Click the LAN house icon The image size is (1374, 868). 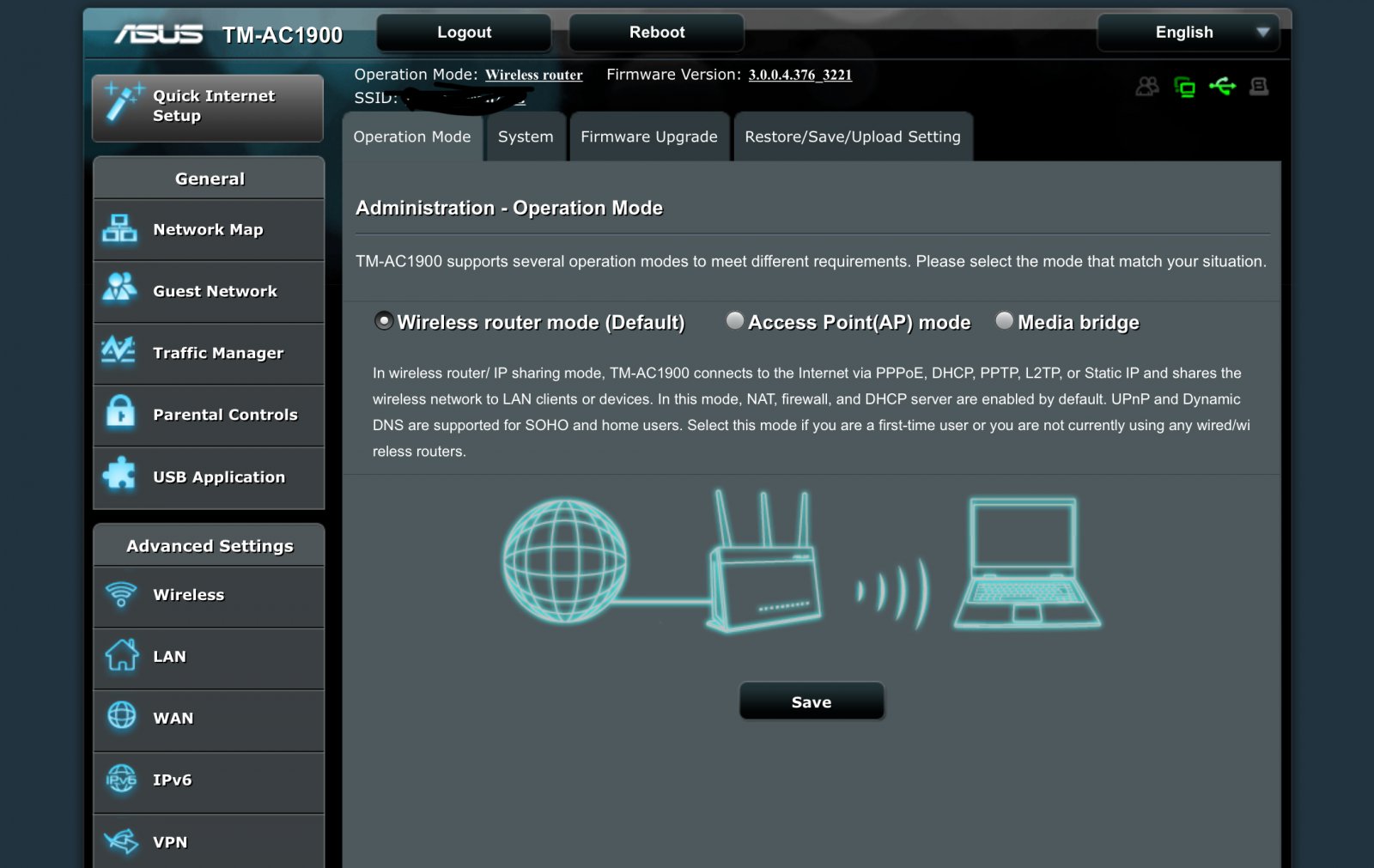click(121, 655)
